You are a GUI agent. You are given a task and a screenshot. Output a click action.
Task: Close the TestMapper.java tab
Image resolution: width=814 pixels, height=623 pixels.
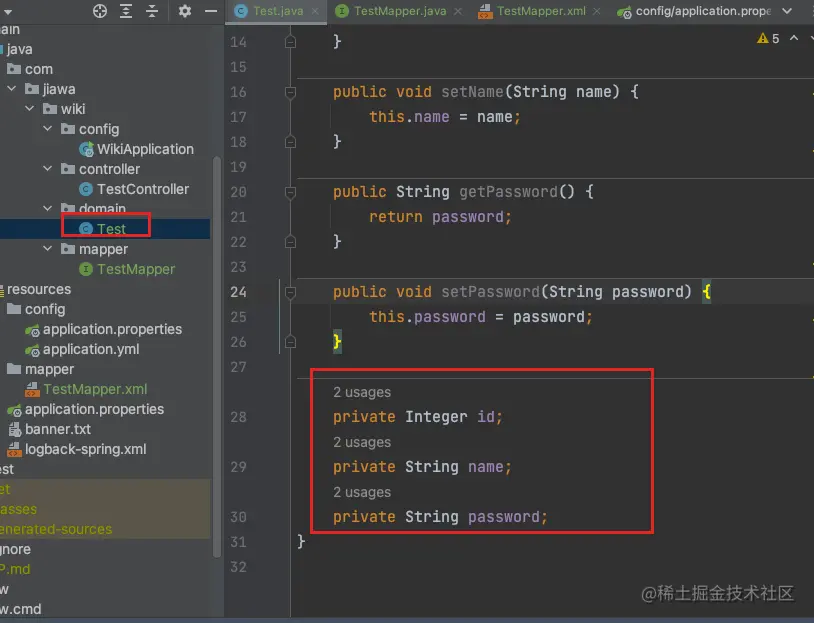point(457,11)
